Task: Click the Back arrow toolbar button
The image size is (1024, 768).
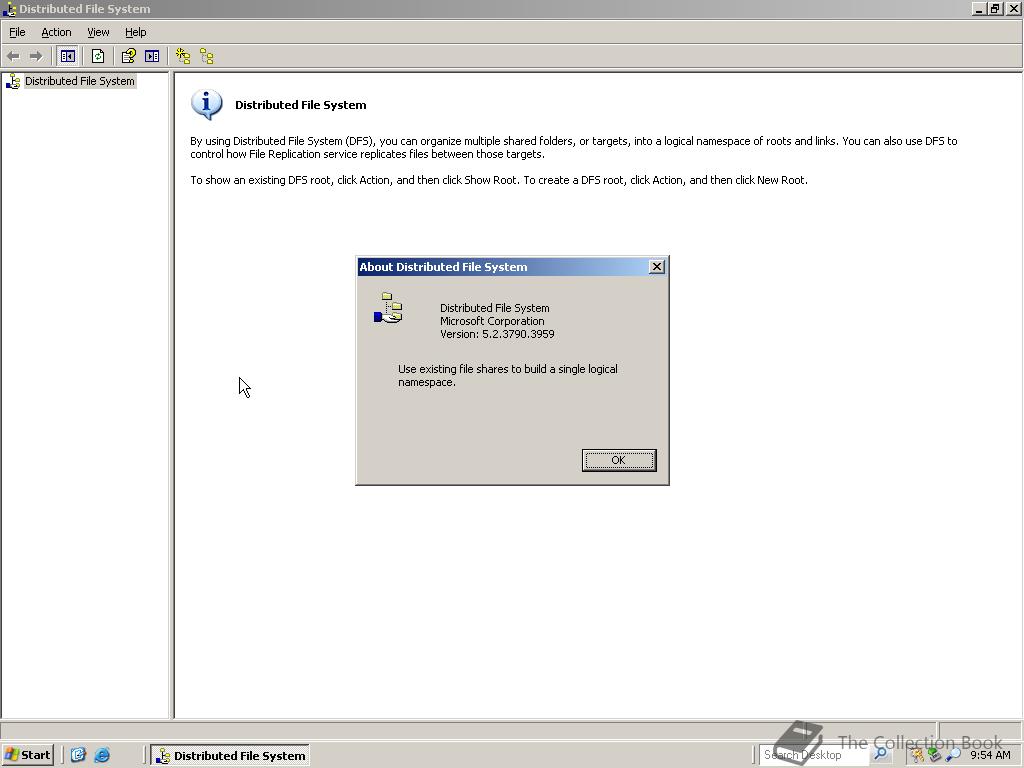Action: coord(13,57)
